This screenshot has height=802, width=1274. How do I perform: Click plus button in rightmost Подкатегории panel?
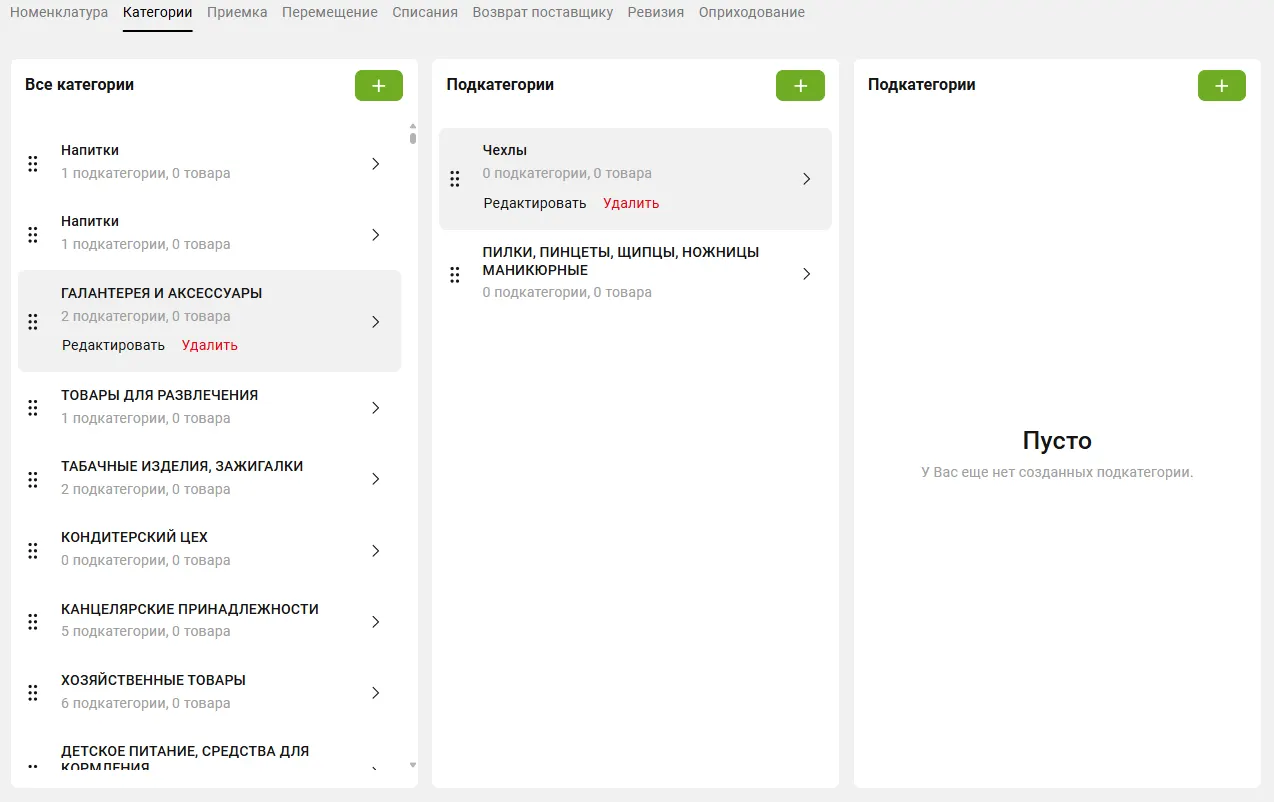coord(1221,86)
